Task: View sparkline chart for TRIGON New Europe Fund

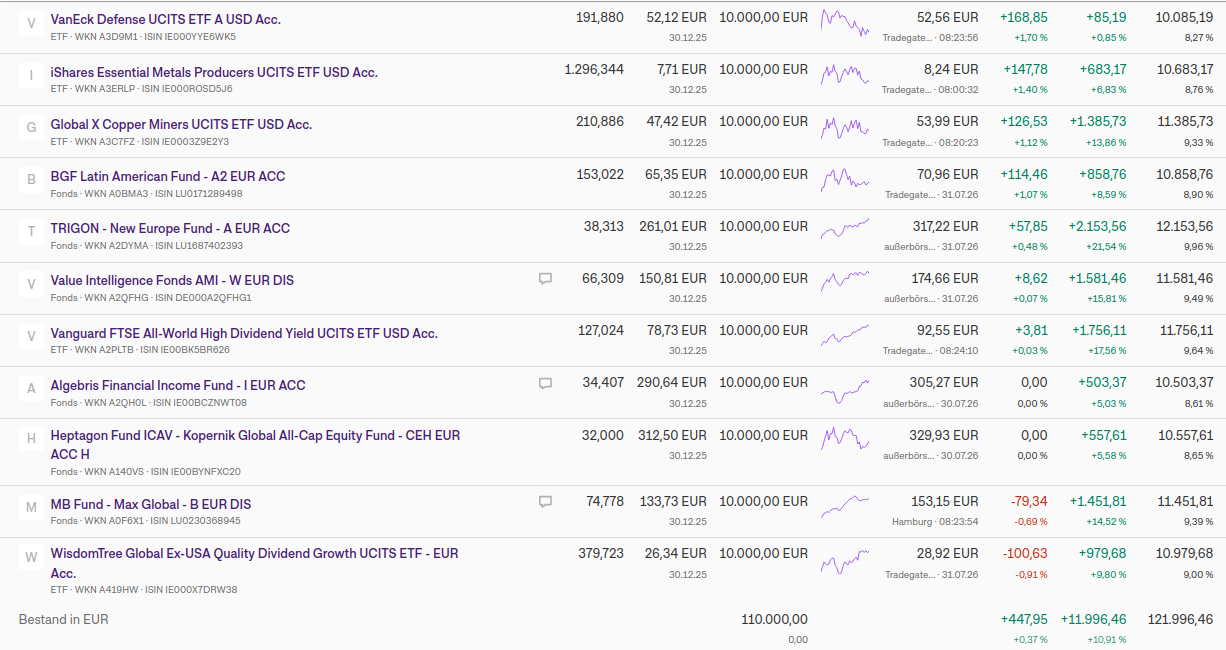Action: click(845, 229)
